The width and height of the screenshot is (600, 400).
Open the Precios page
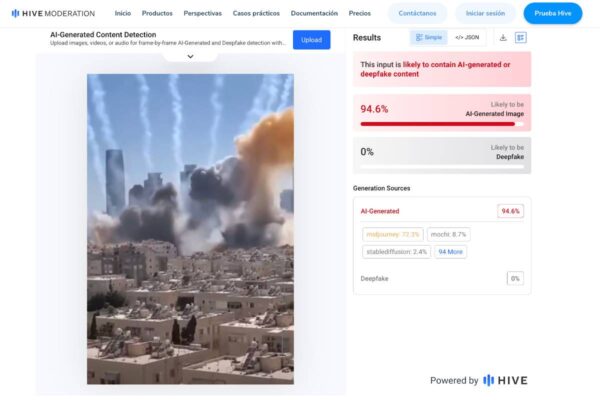pos(359,14)
